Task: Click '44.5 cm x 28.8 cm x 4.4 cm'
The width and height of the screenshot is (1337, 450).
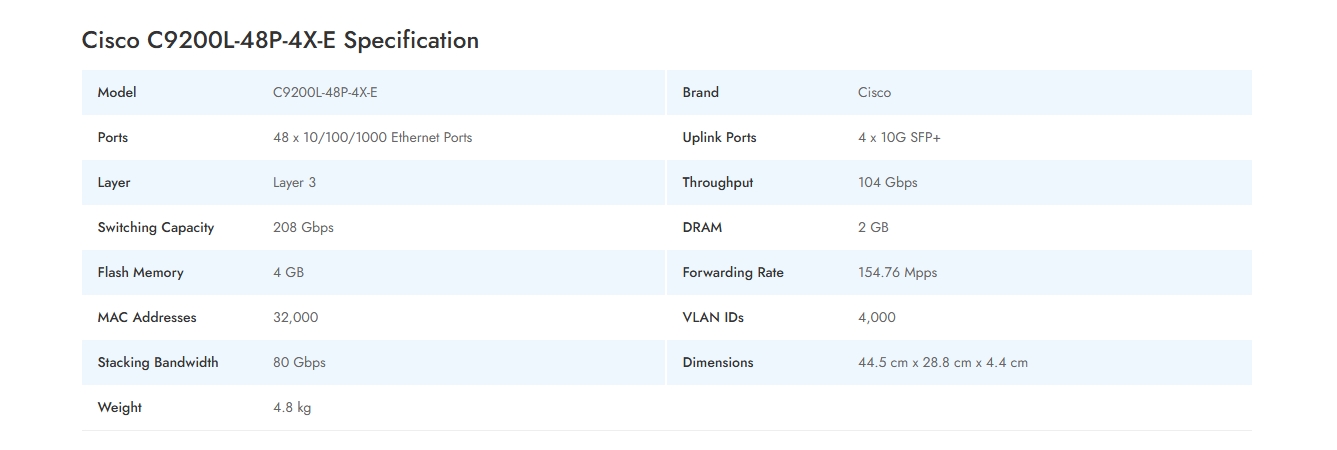Action: tap(943, 362)
